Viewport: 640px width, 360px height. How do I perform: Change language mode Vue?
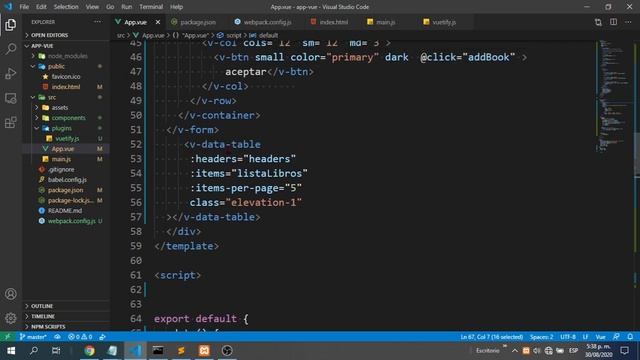600,337
